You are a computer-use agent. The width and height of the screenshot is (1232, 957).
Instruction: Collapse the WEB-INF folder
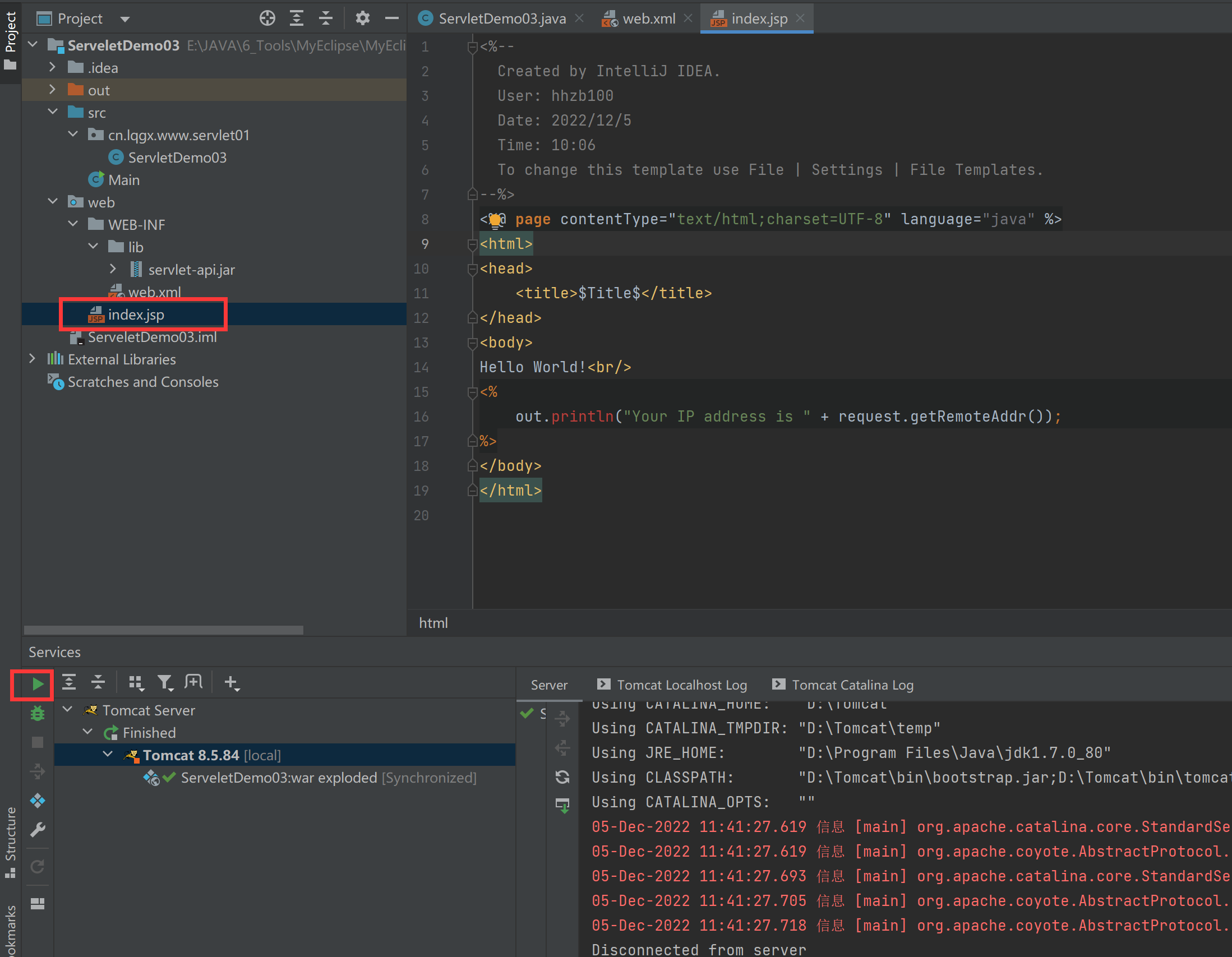pyautogui.click(x=73, y=224)
